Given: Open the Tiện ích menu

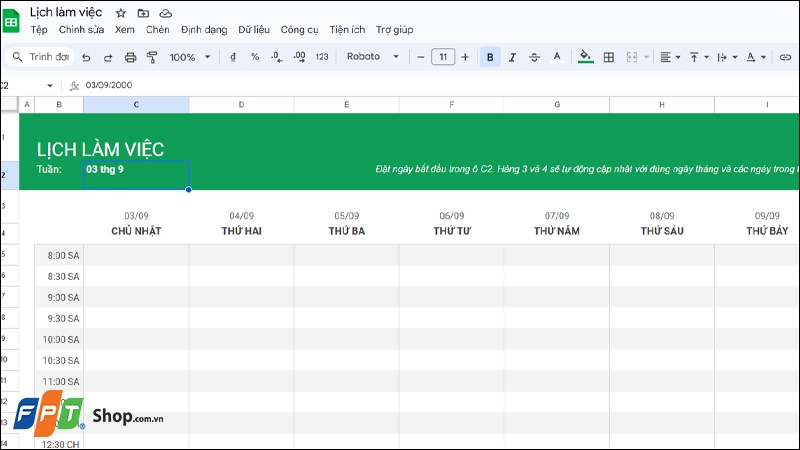Looking at the screenshot, I should [x=347, y=30].
